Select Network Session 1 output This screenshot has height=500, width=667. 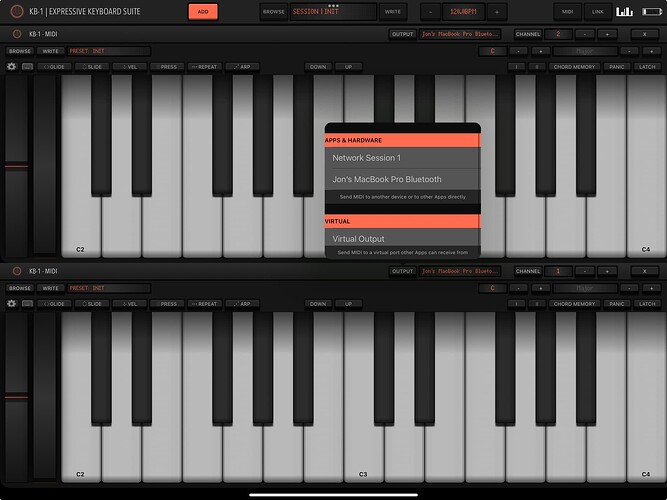coord(402,158)
